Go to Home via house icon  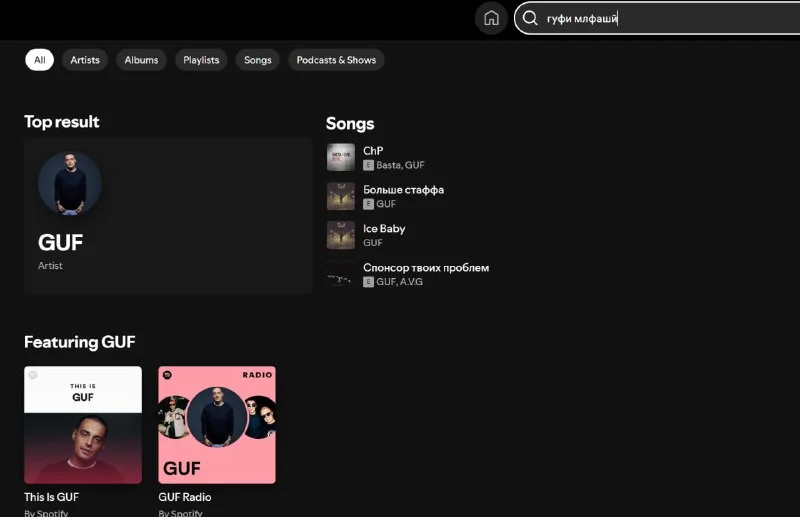[x=491, y=18]
